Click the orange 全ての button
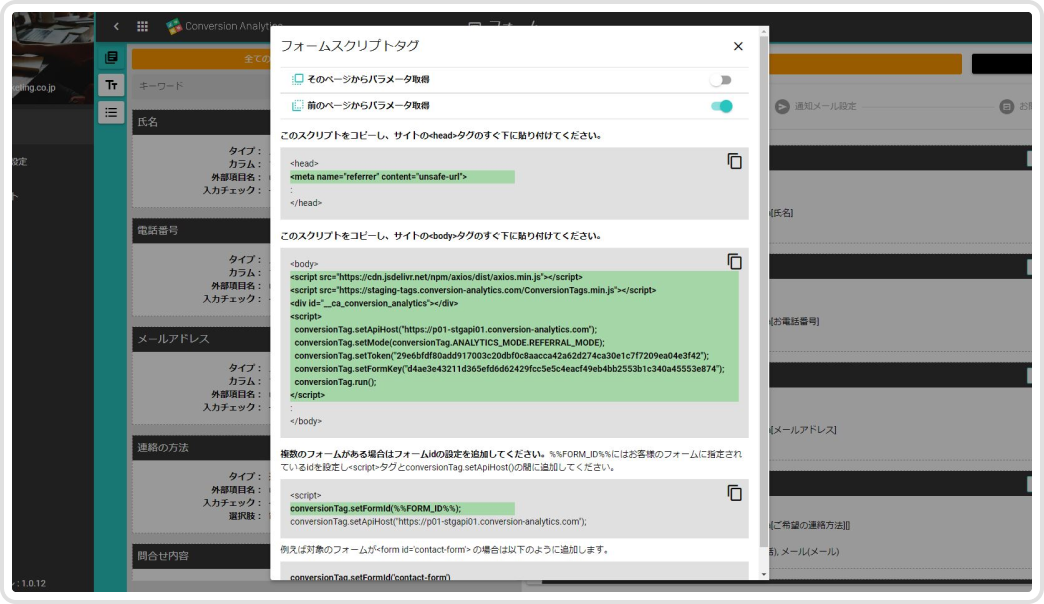This screenshot has width=1044, height=604. pos(200,60)
